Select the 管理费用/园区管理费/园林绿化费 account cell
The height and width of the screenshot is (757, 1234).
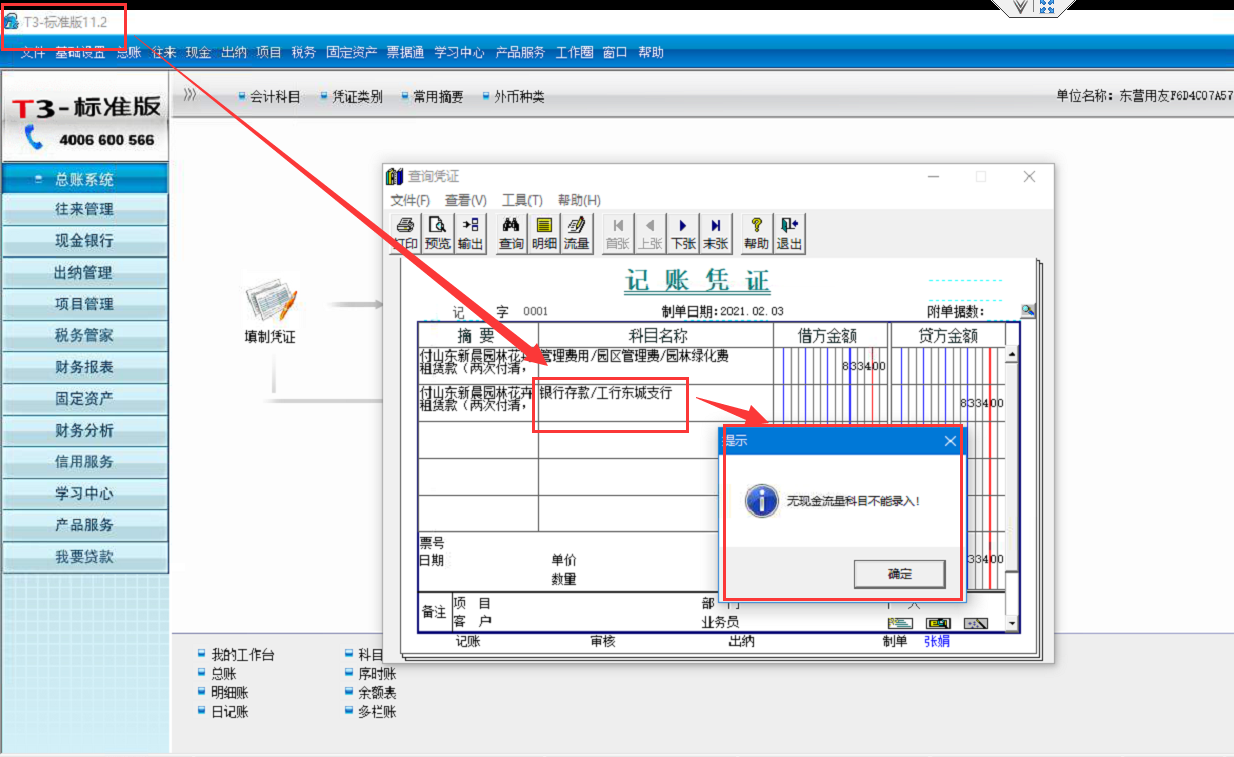pos(655,366)
